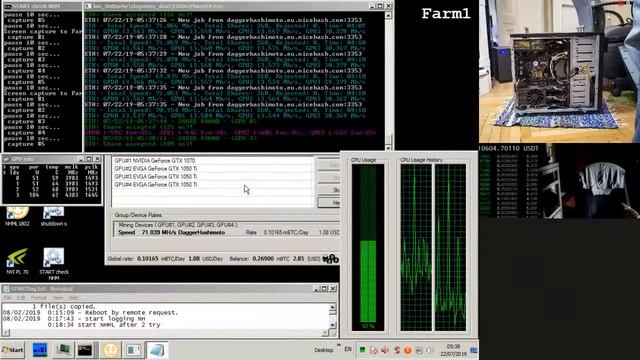Click the computer case webcam view

coord(560,71)
